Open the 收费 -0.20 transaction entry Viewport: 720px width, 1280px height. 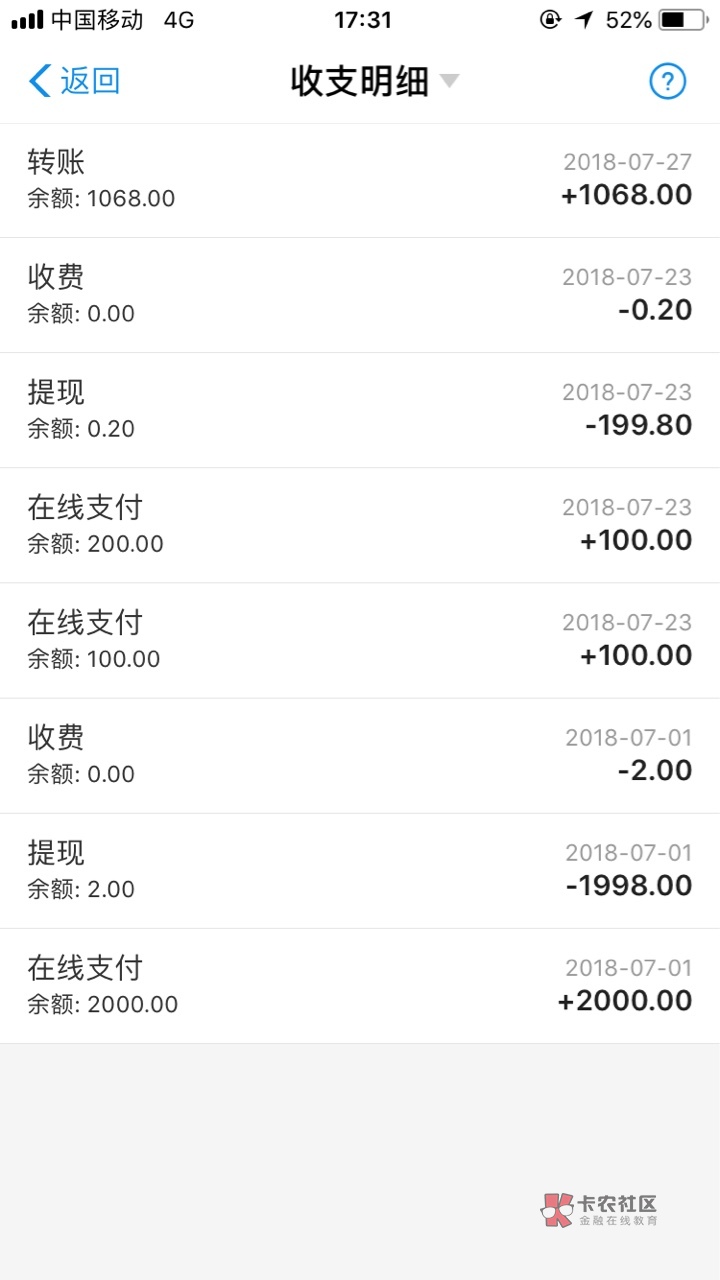[x=360, y=295]
